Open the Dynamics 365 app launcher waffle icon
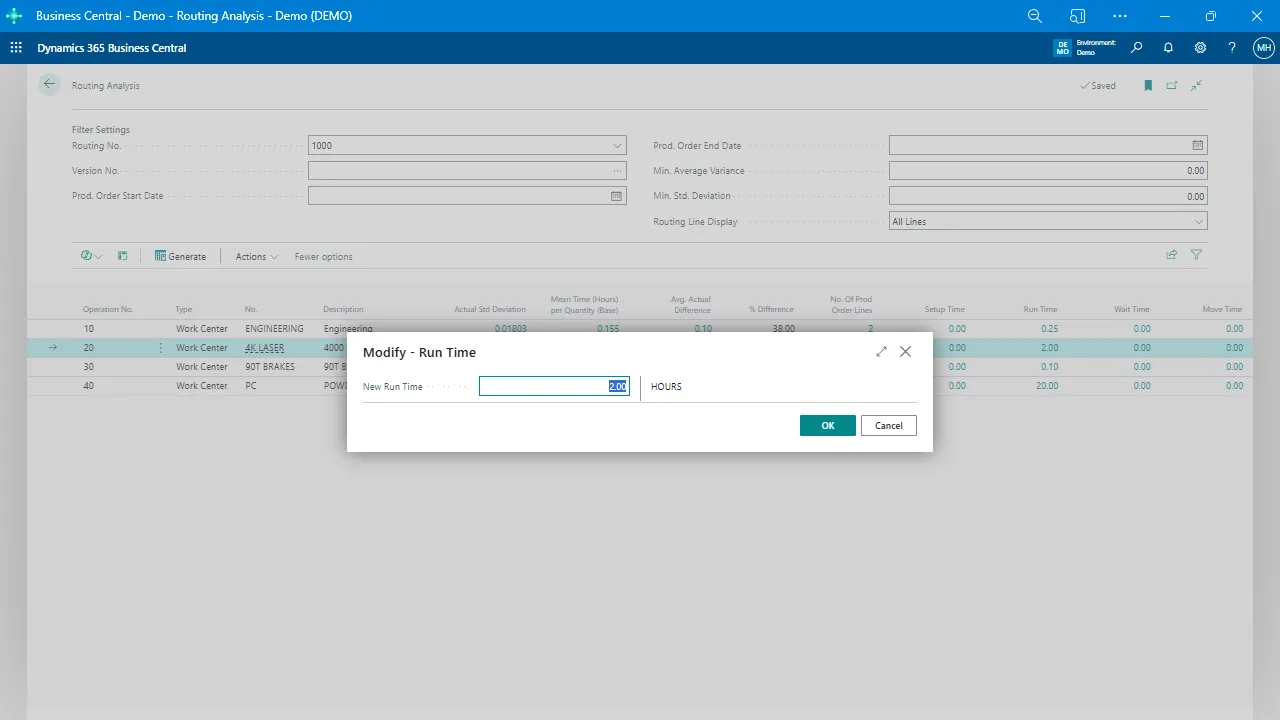This screenshot has width=1280, height=720. (x=15, y=47)
